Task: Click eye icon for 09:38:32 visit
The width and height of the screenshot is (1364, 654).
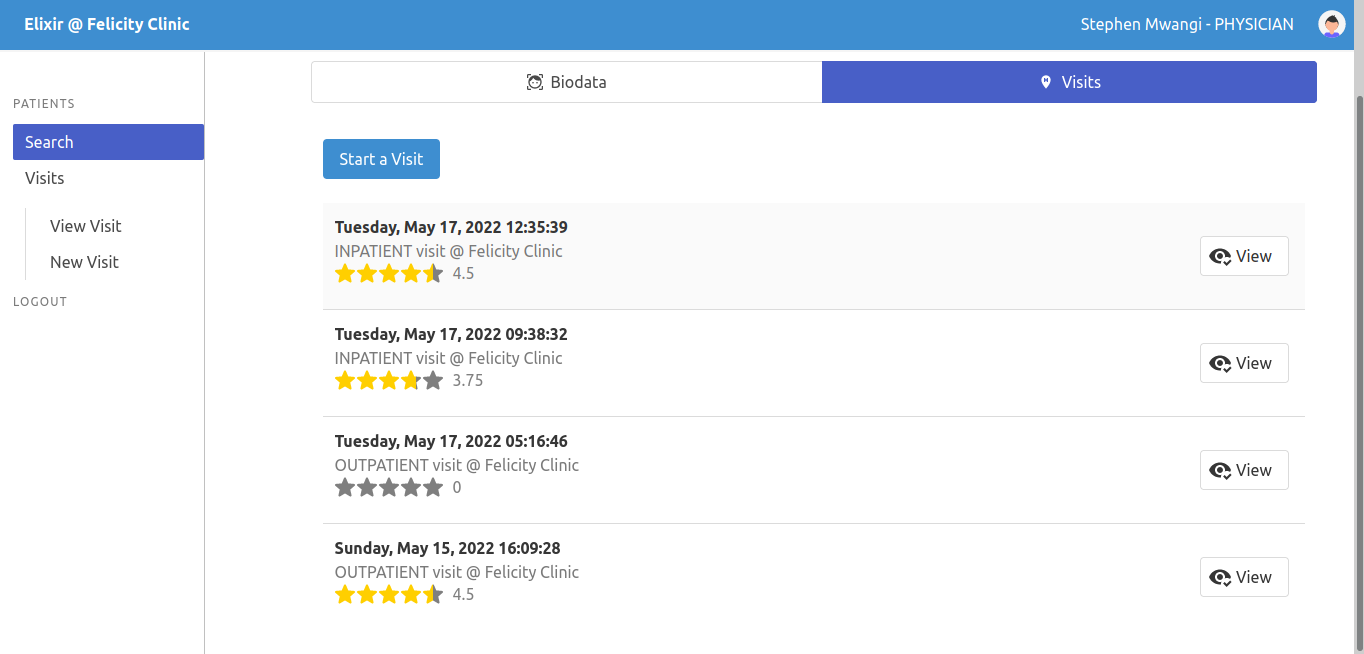Action: (1220, 364)
